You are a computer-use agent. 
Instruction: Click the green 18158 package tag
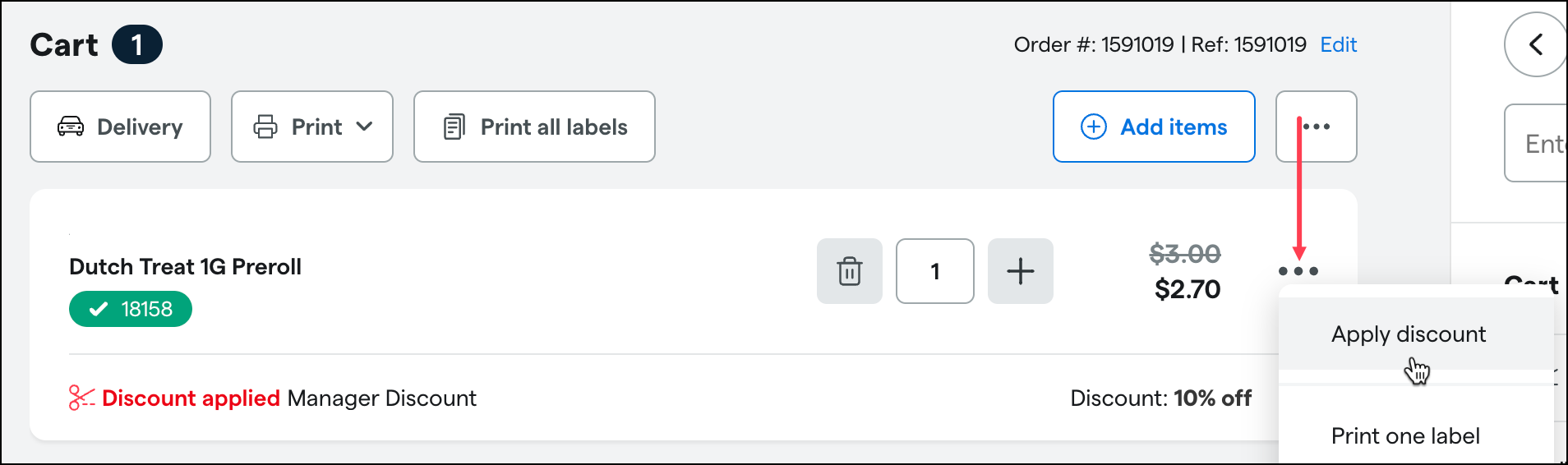(x=131, y=310)
